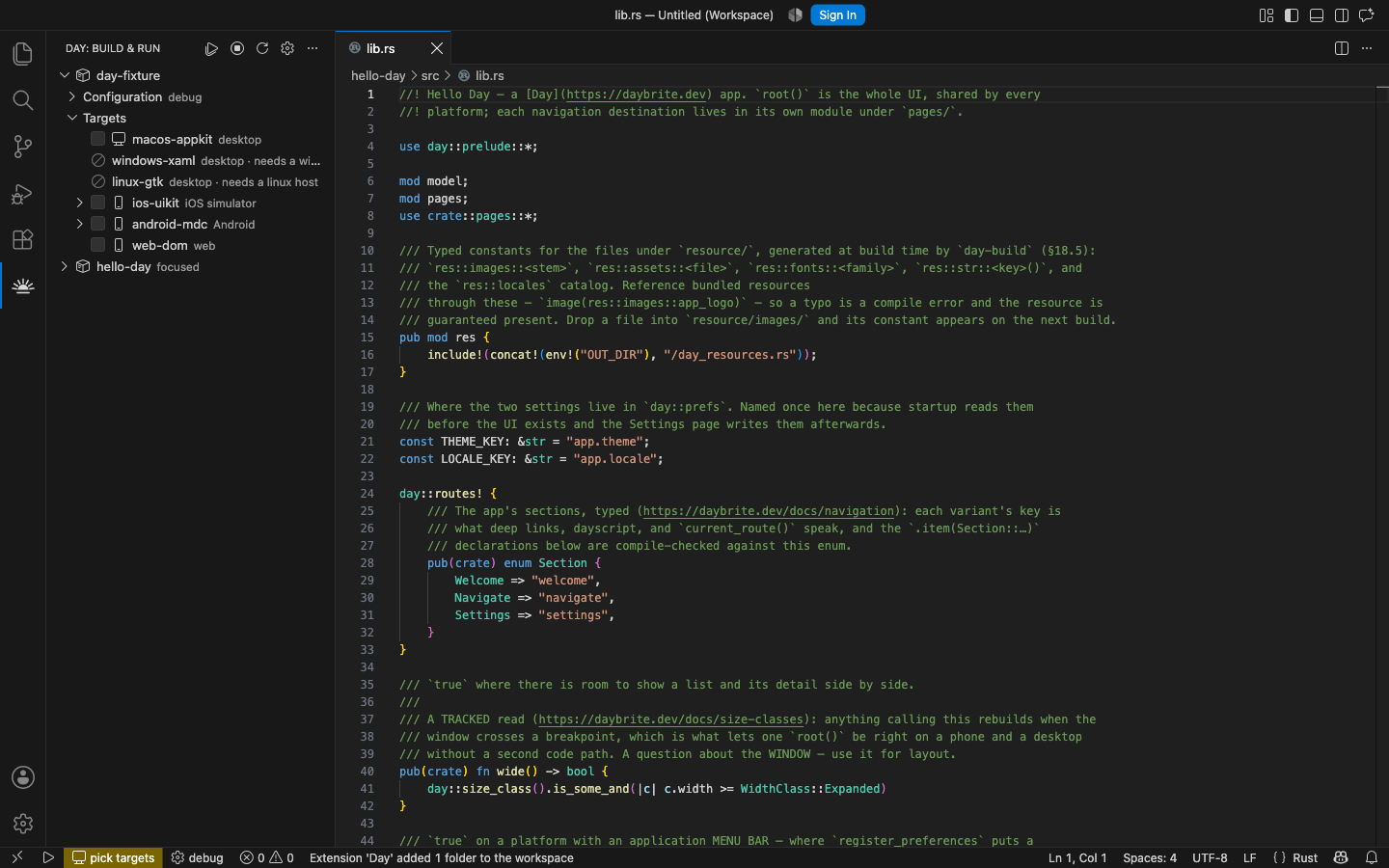Open the docs/size-classes link on line 37
The width and height of the screenshot is (1389, 868).
pyautogui.click(x=671, y=719)
